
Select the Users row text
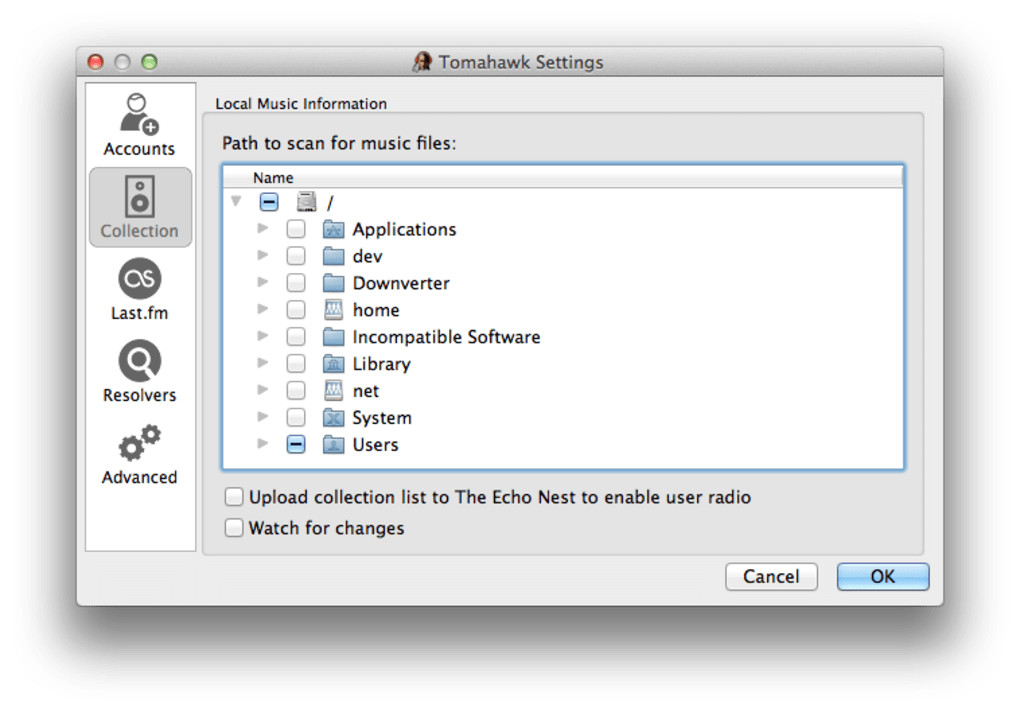click(375, 445)
